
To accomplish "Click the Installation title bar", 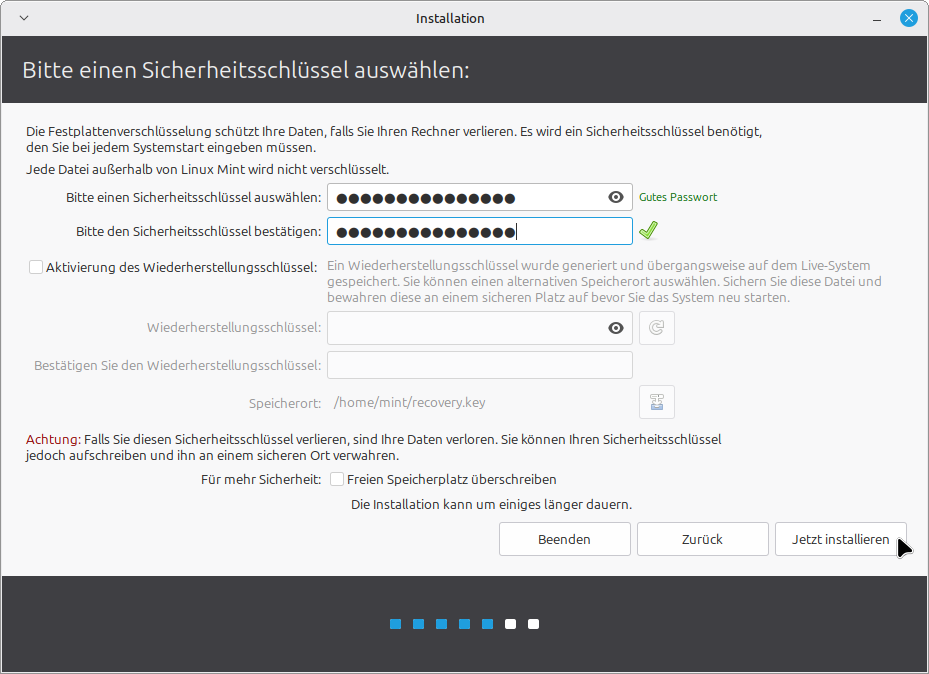I will (450, 17).
